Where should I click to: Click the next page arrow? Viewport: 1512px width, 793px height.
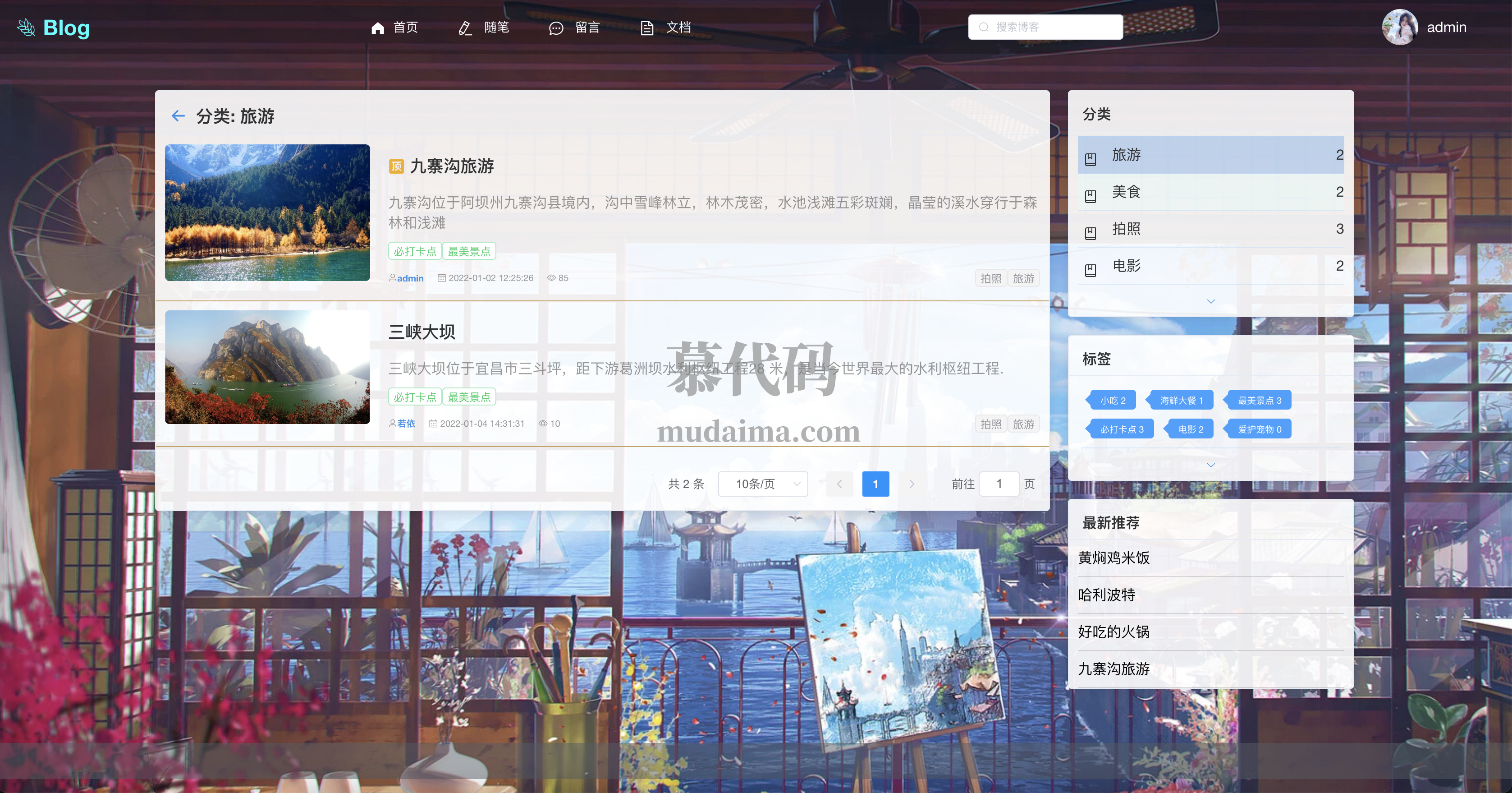pyautogui.click(x=911, y=484)
